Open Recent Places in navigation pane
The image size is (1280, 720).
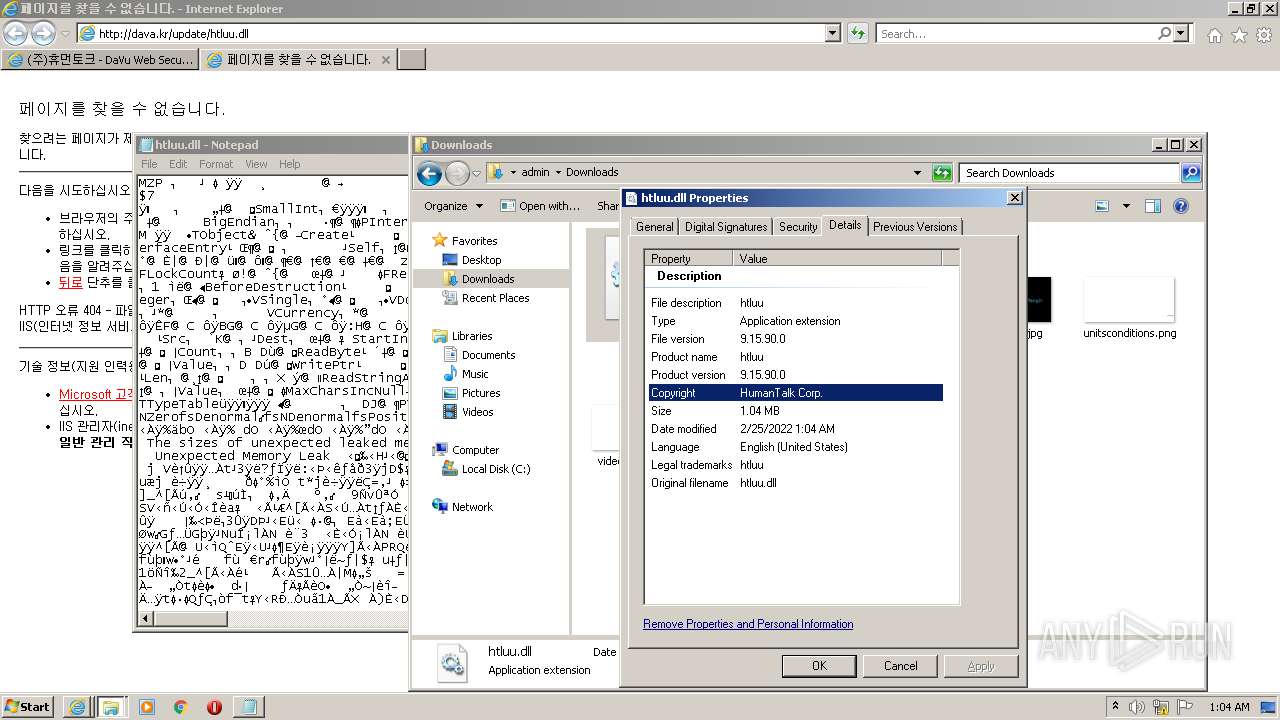[x=495, y=298]
